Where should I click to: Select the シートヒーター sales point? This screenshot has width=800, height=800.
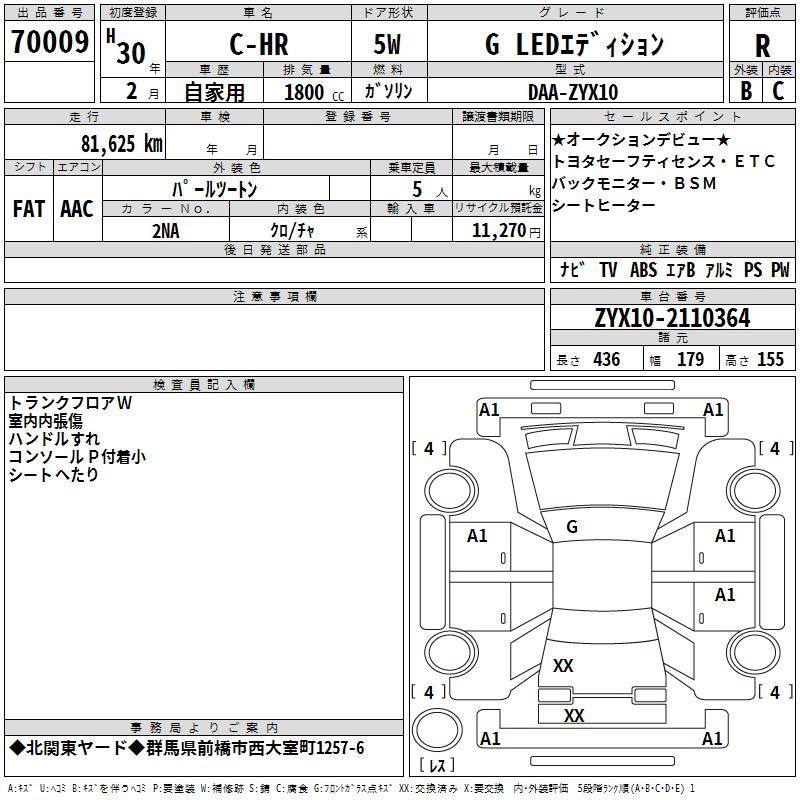tap(604, 205)
